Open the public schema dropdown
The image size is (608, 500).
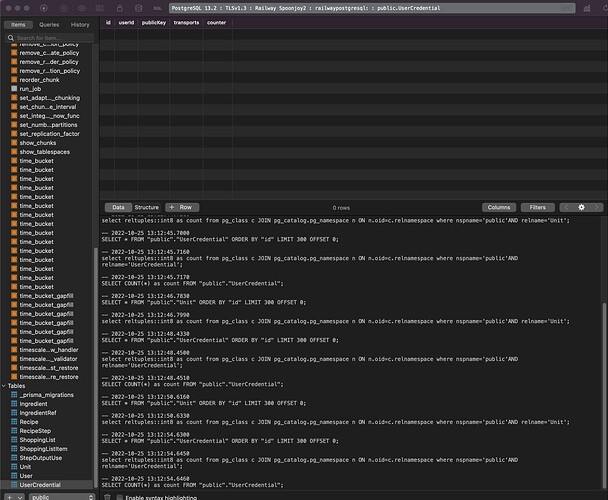coord(62,497)
